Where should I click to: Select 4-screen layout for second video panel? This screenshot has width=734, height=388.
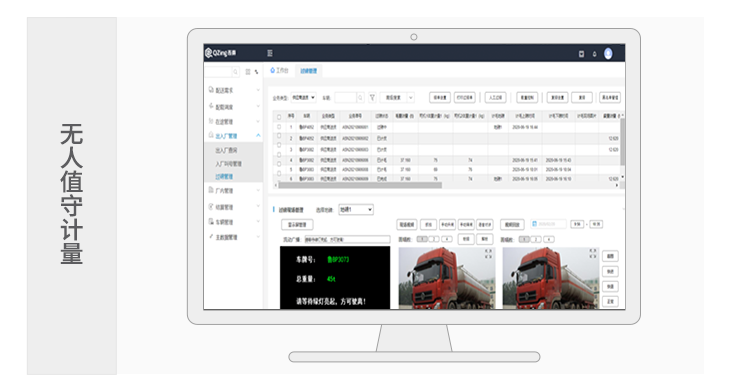(549, 239)
